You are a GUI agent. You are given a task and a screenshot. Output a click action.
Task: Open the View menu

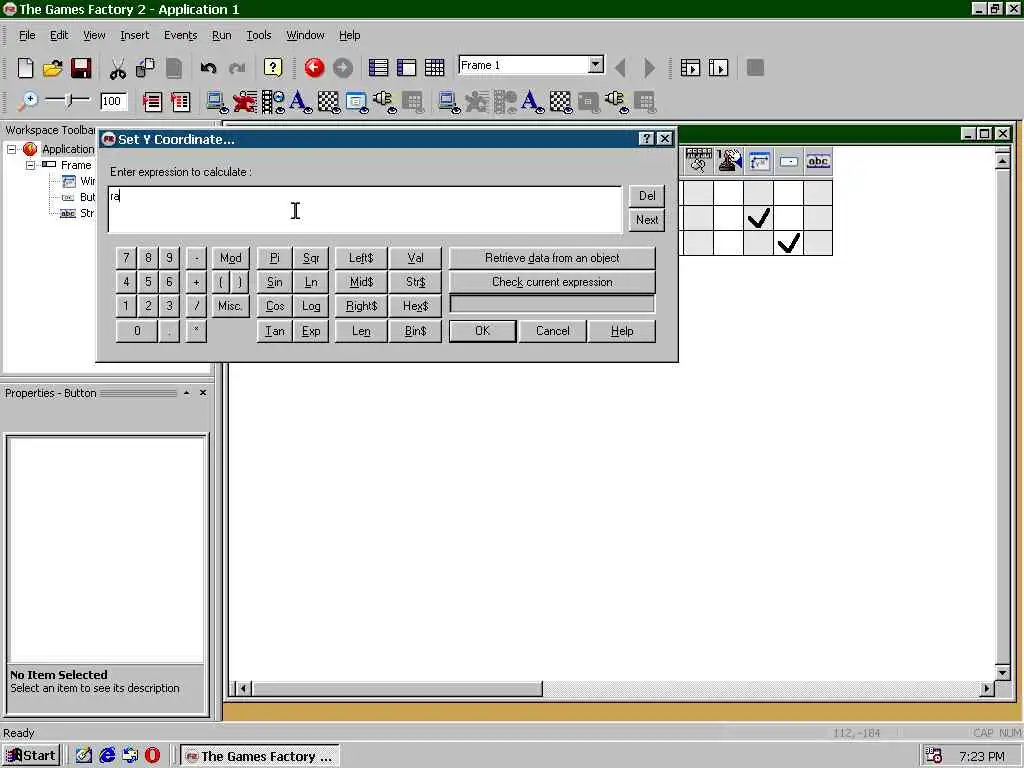click(94, 35)
